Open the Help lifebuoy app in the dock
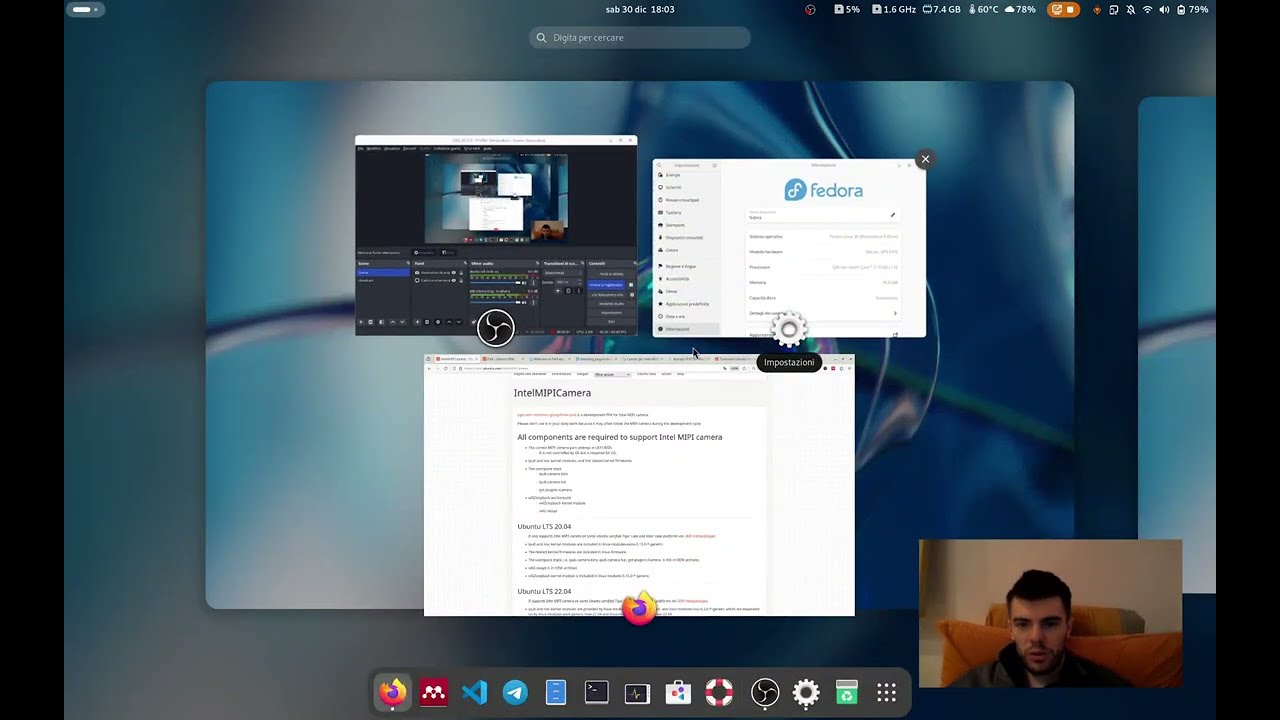This screenshot has width=1280, height=720. pyautogui.click(x=719, y=692)
